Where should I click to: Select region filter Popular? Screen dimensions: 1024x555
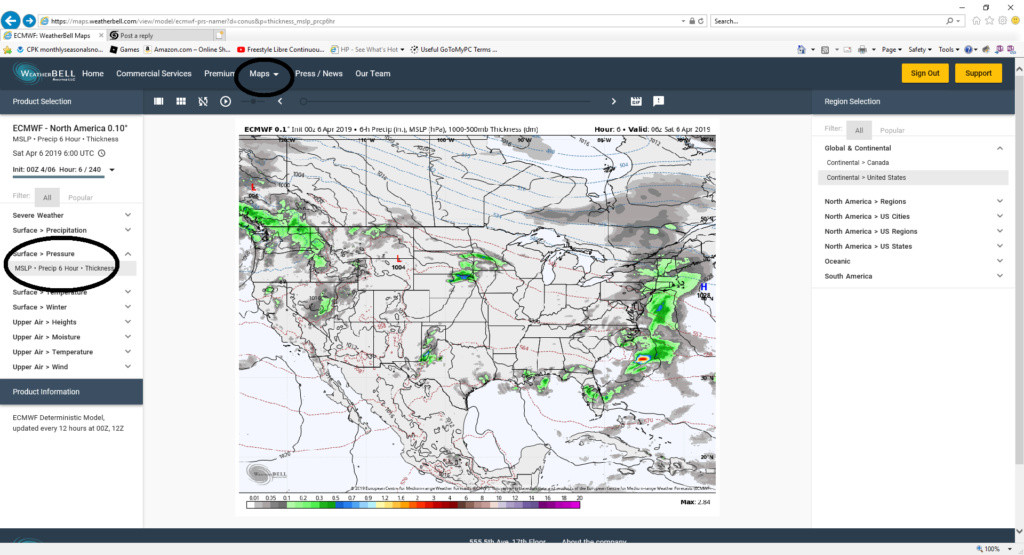892,130
